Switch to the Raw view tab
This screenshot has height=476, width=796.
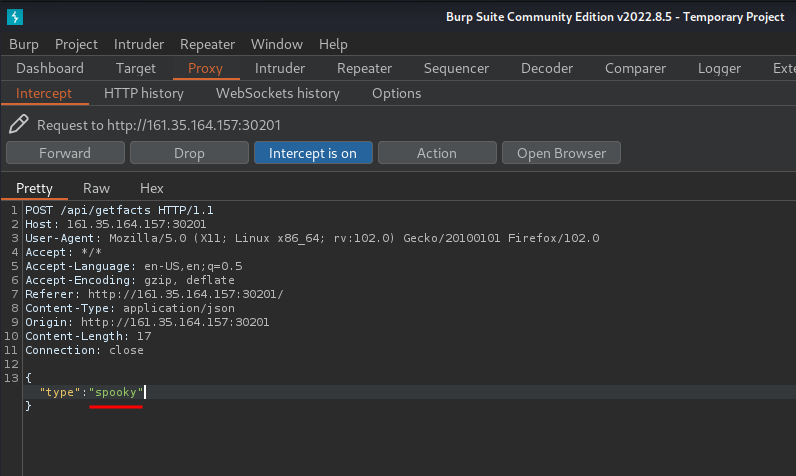(96, 189)
